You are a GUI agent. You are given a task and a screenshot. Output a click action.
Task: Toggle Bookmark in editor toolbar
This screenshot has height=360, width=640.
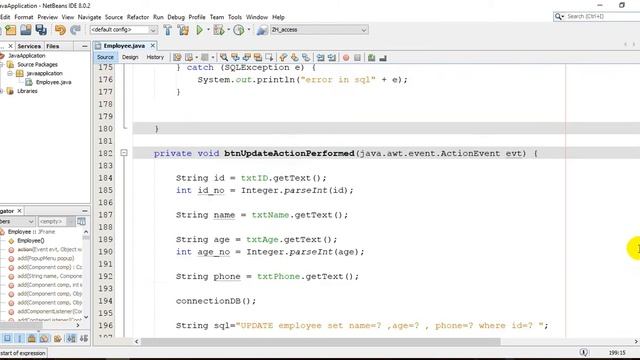click(x=306, y=58)
